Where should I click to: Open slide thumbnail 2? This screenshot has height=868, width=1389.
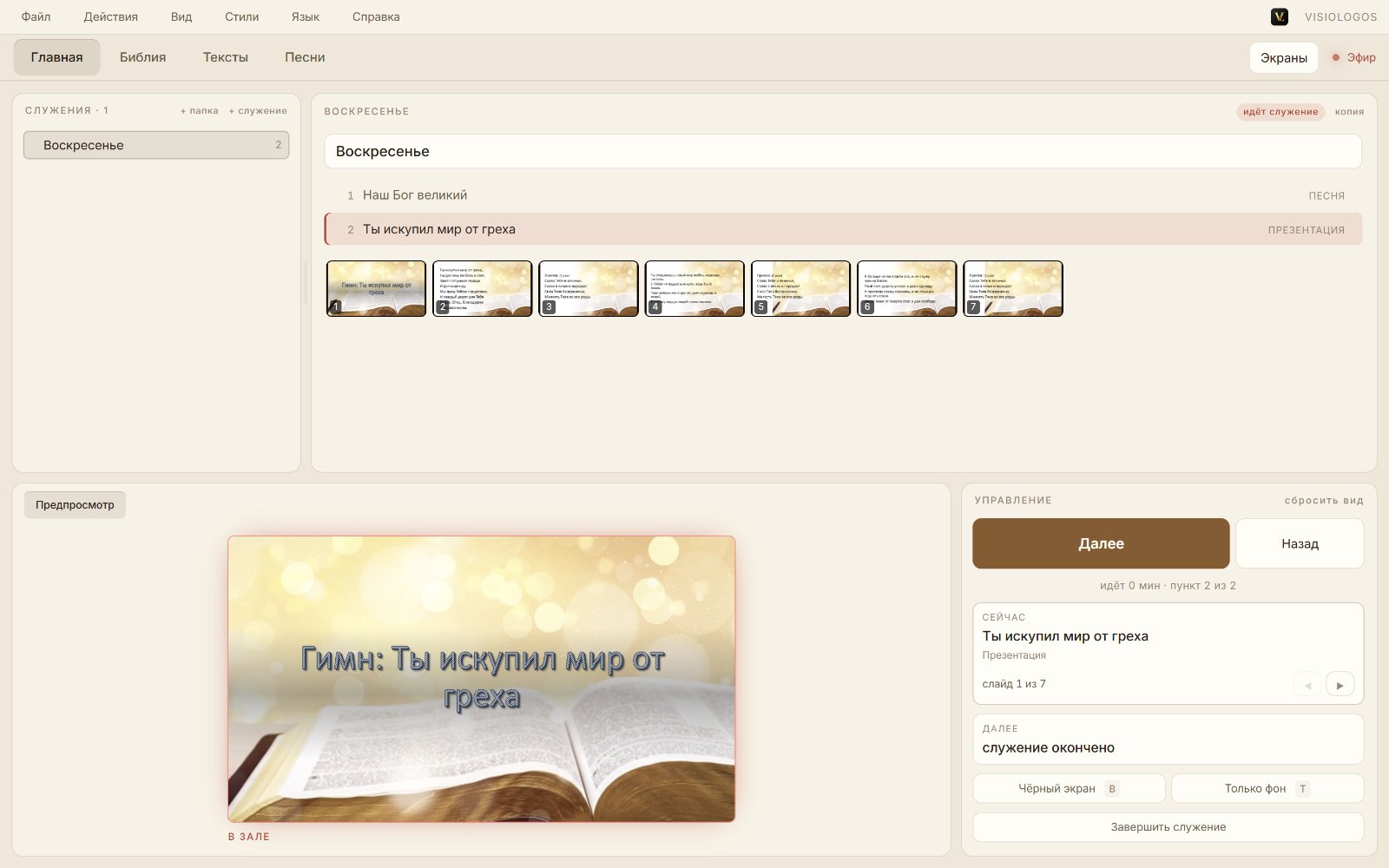click(x=482, y=289)
